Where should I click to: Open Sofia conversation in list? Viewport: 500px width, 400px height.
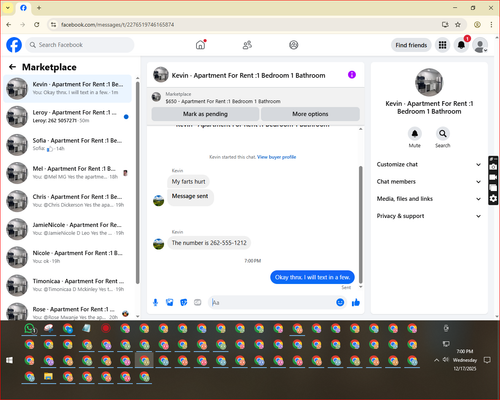68,145
